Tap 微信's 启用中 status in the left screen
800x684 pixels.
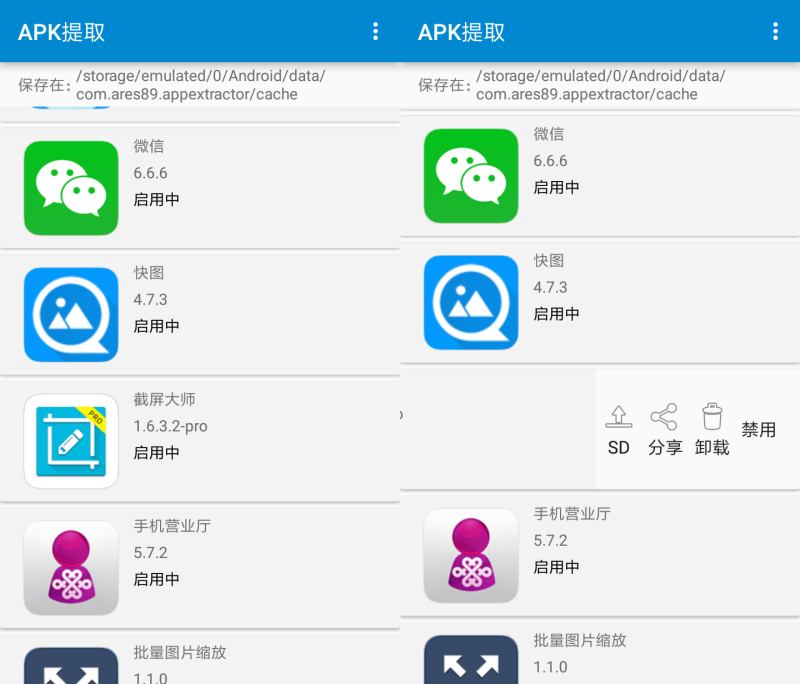156,199
